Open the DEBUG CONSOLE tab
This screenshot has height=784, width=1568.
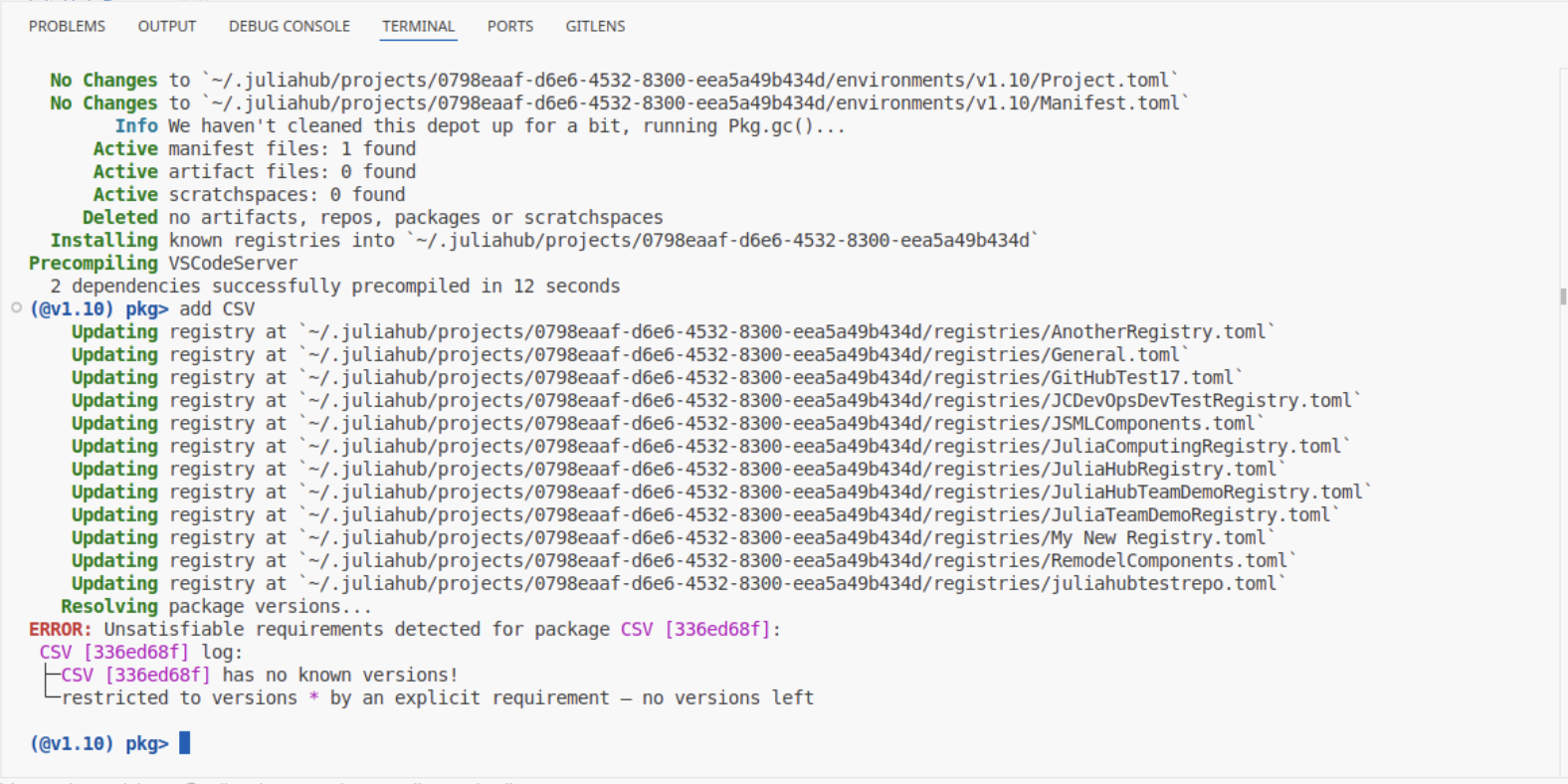[x=289, y=26]
